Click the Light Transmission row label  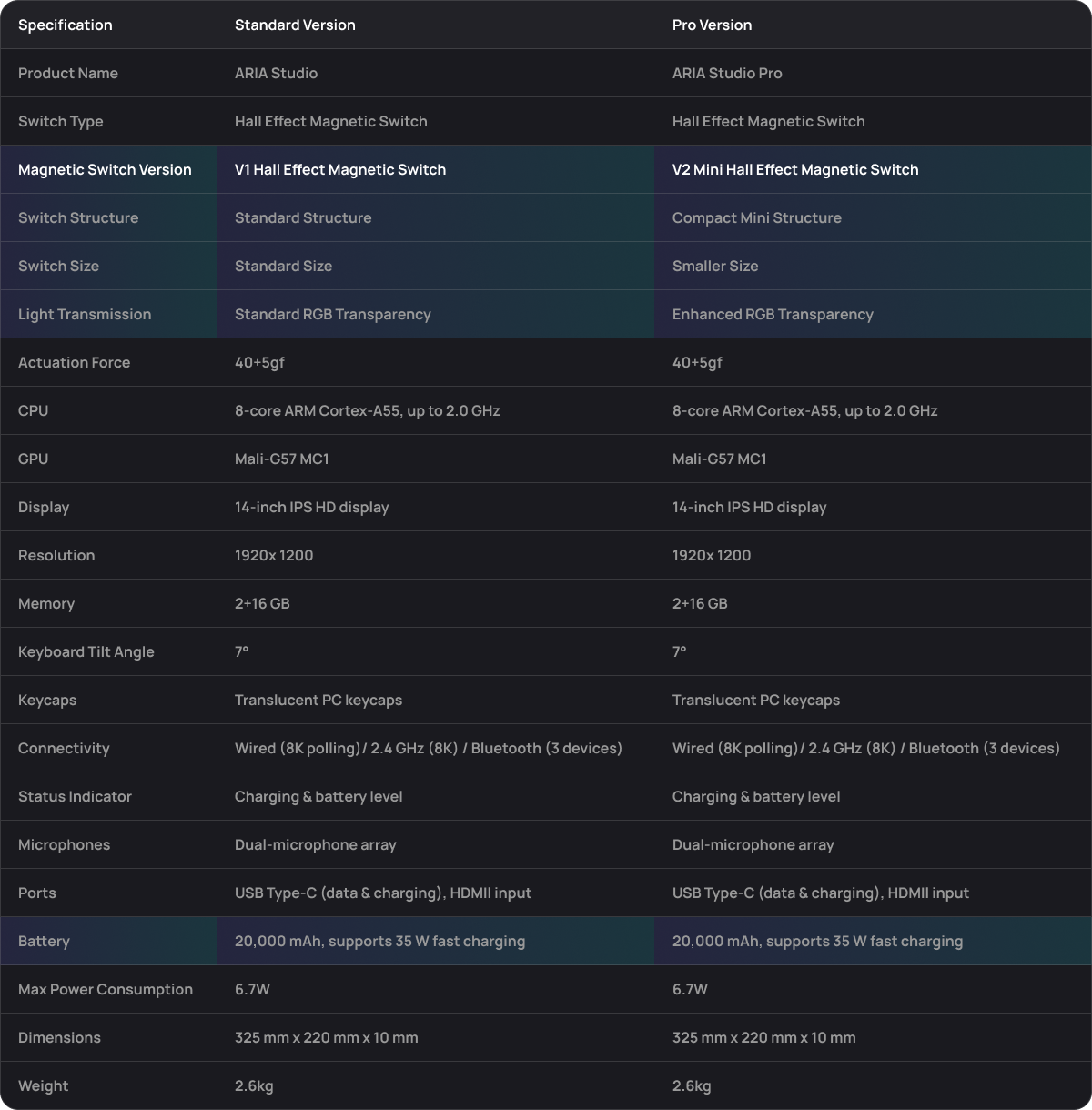(x=85, y=315)
